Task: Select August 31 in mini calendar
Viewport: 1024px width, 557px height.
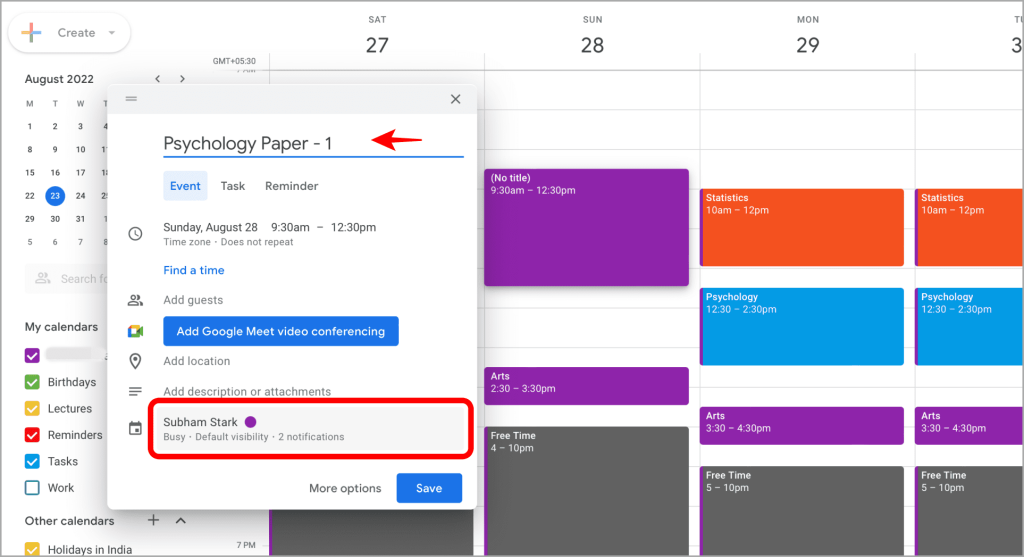Action: pyautogui.click(x=80, y=219)
